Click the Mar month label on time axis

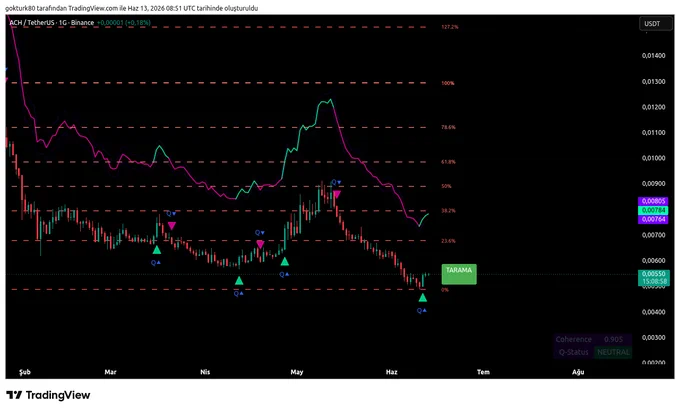point(111,372)
